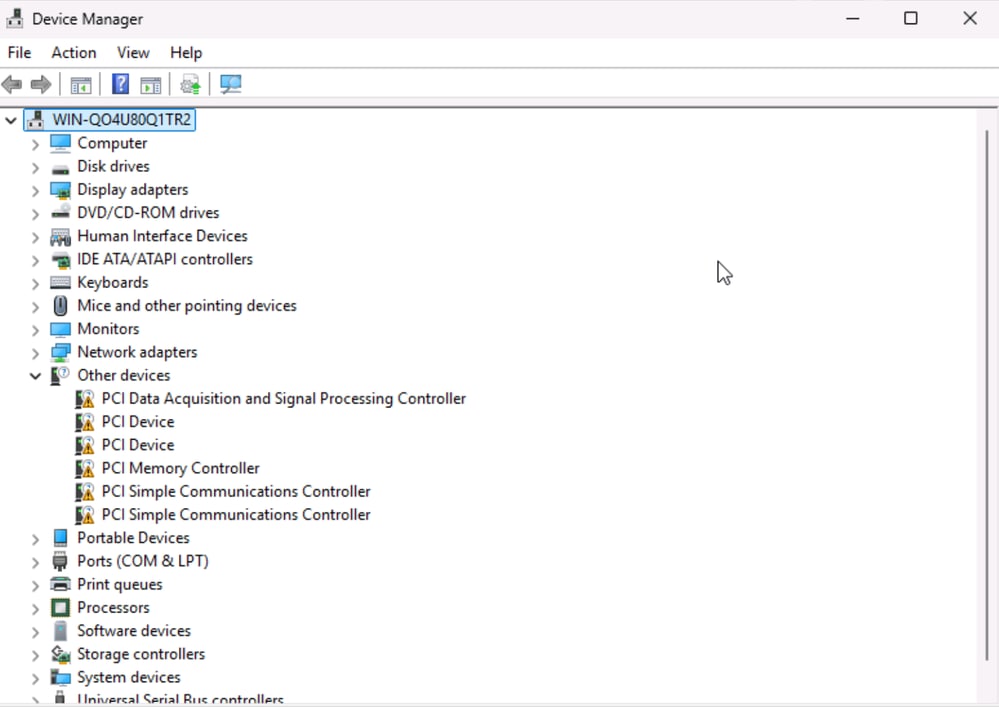Click the Back navigation arrow
Image resolution: width=999 pixels, height=707 pixels.
[x=12, y=84]
